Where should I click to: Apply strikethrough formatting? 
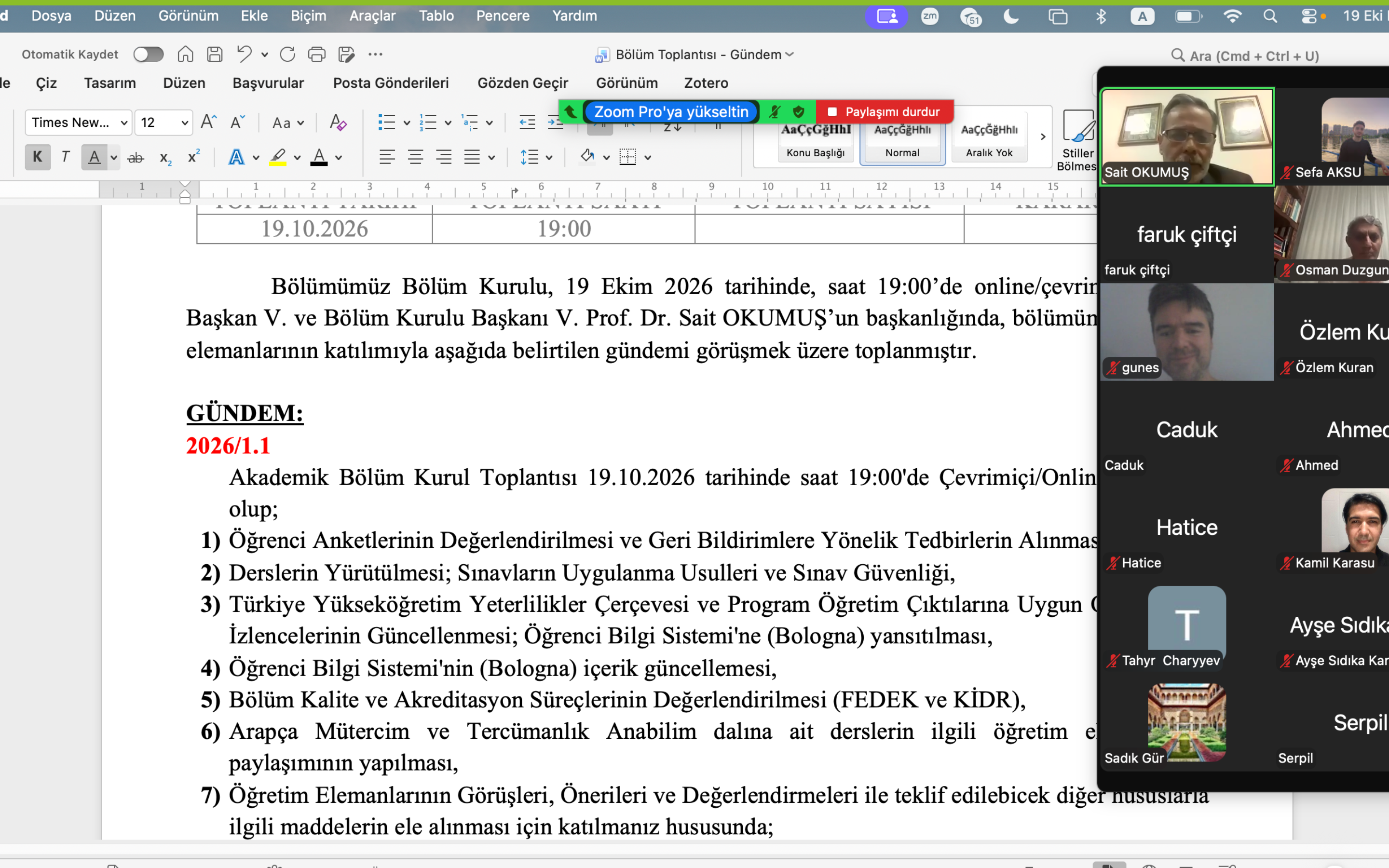pos(136,157)
